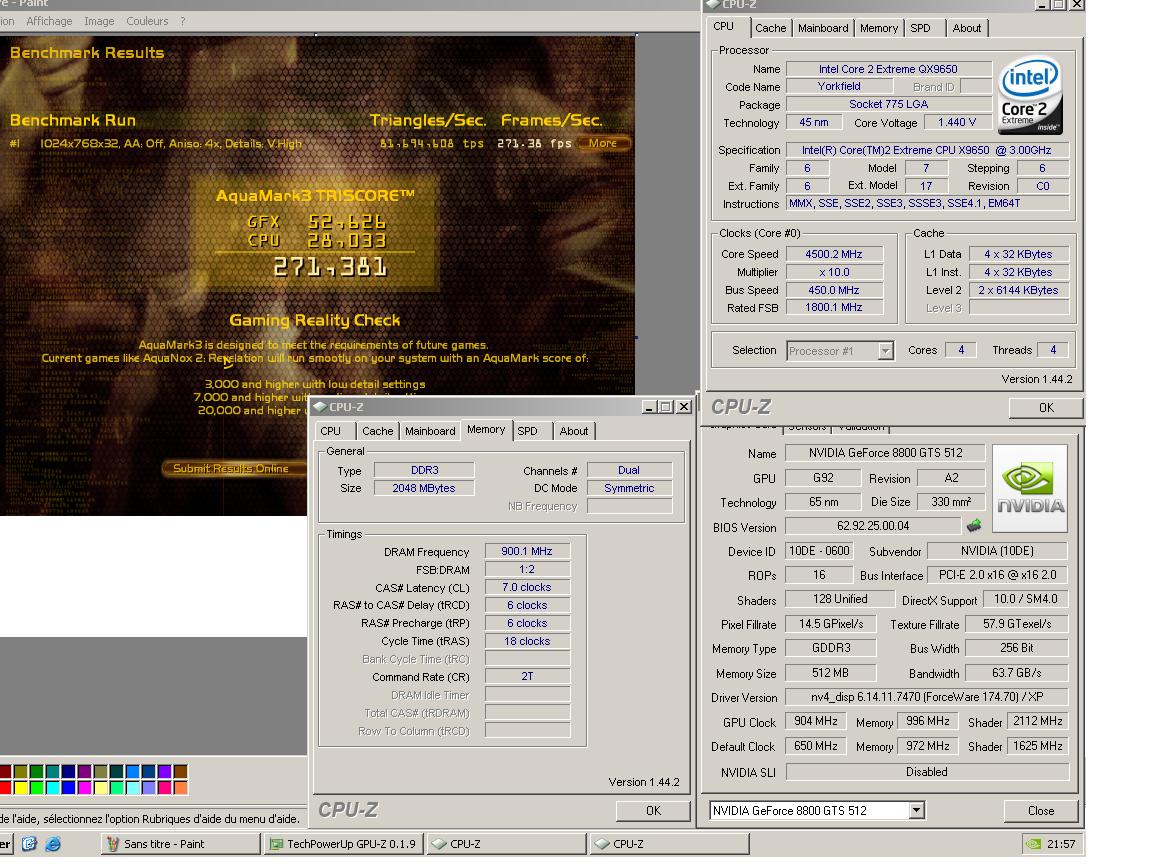This screenshot has width=1152, height=864.
Task: Click Submit Results Online in AquaMark
Action: coord(231,469)
